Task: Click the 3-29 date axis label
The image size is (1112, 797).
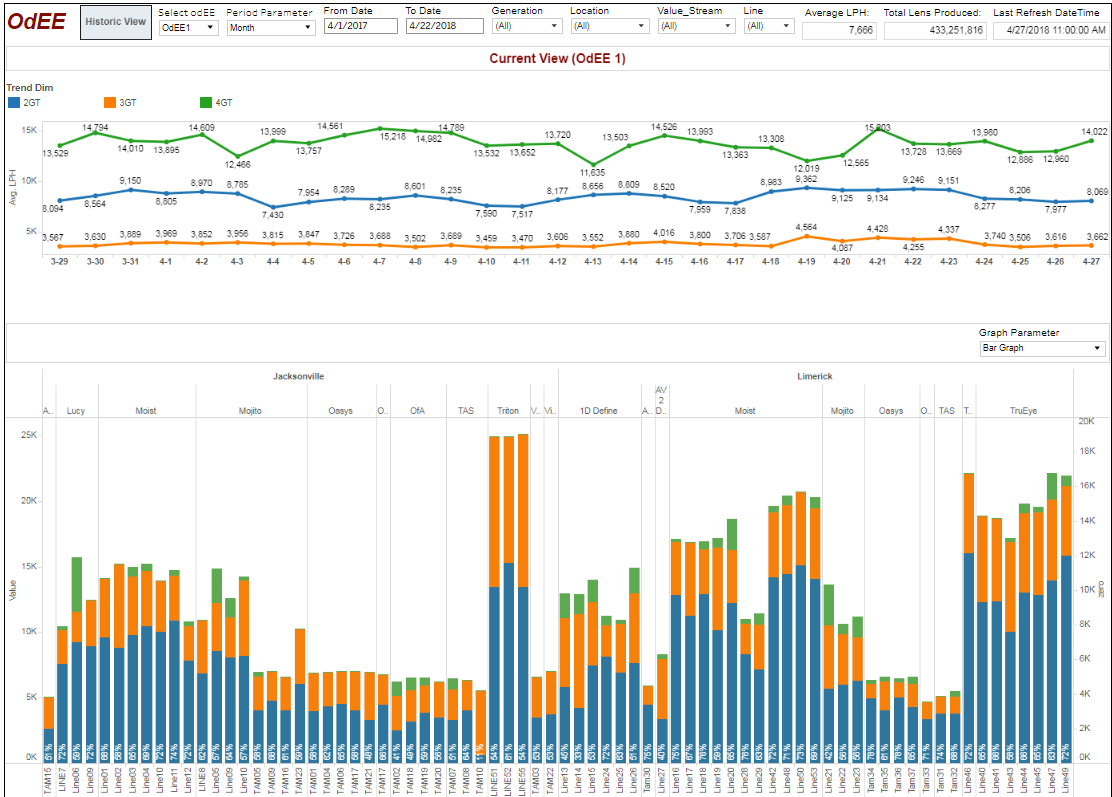Action: coord(60,262)
